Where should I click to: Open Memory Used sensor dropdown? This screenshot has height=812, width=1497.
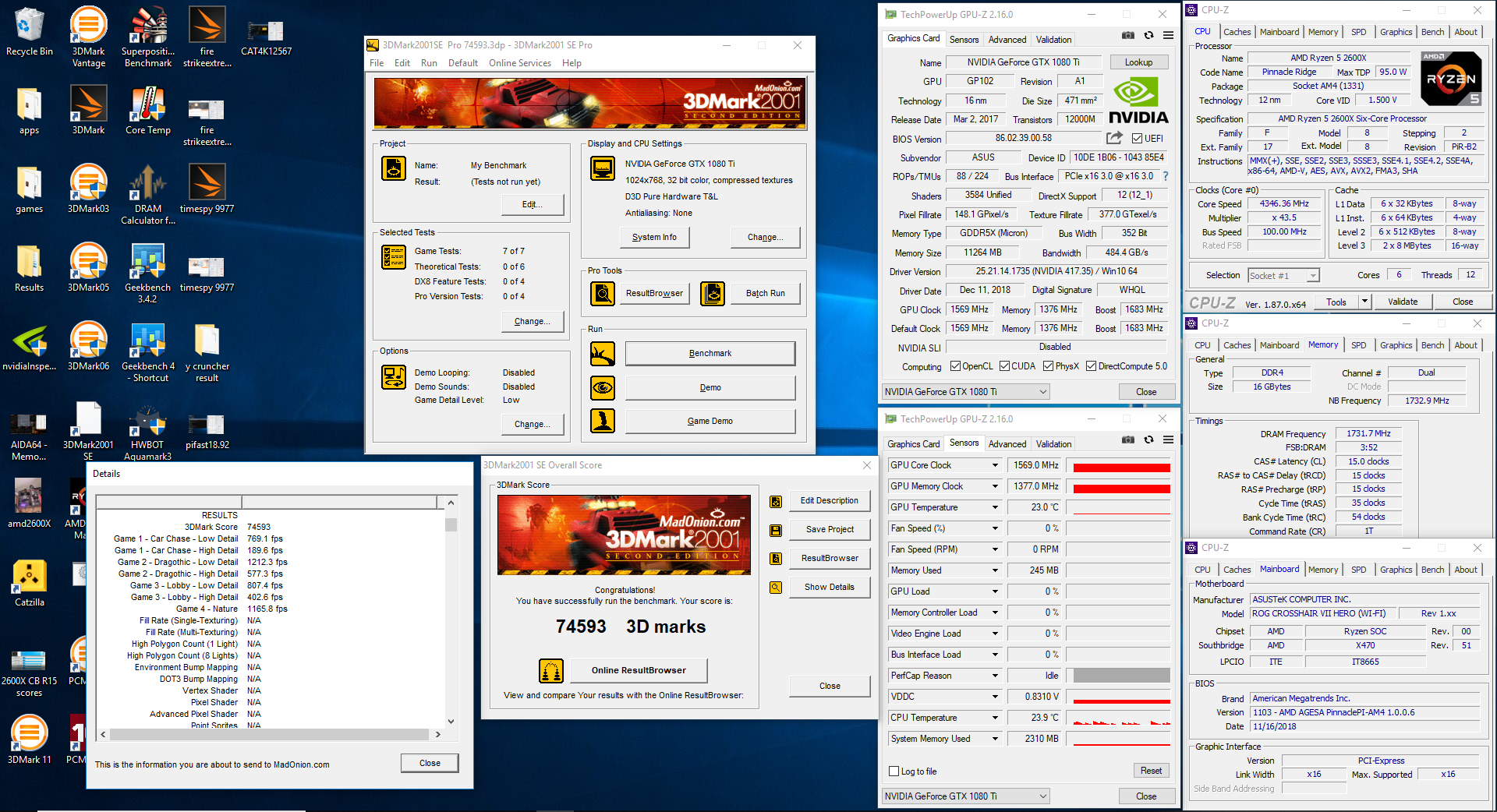coord(995,570)
